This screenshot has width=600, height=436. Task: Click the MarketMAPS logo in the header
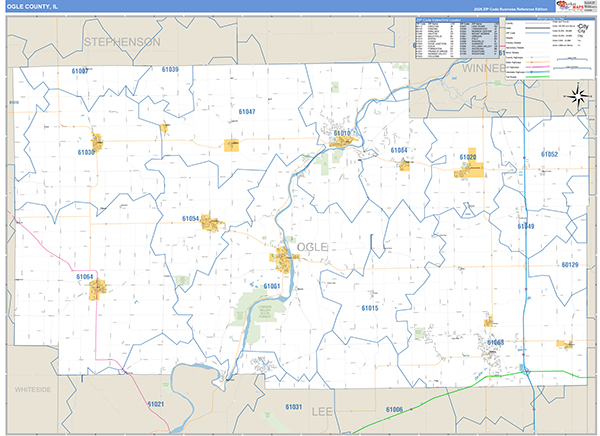pyautogui.click(x=569, y=5)
